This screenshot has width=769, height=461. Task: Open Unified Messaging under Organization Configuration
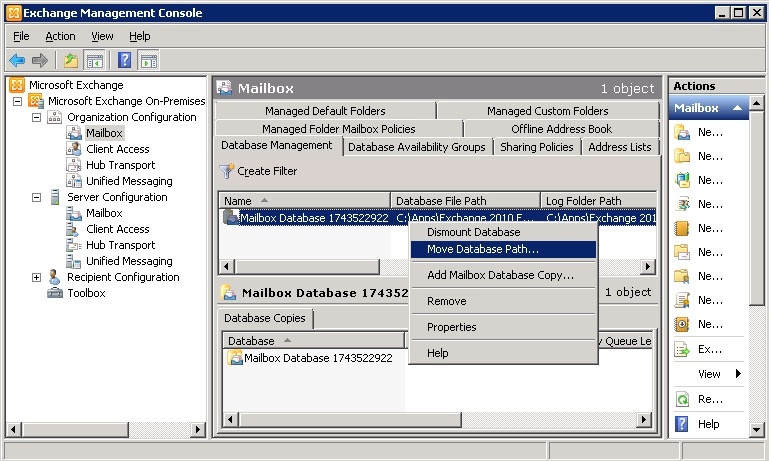coord(129,181)
